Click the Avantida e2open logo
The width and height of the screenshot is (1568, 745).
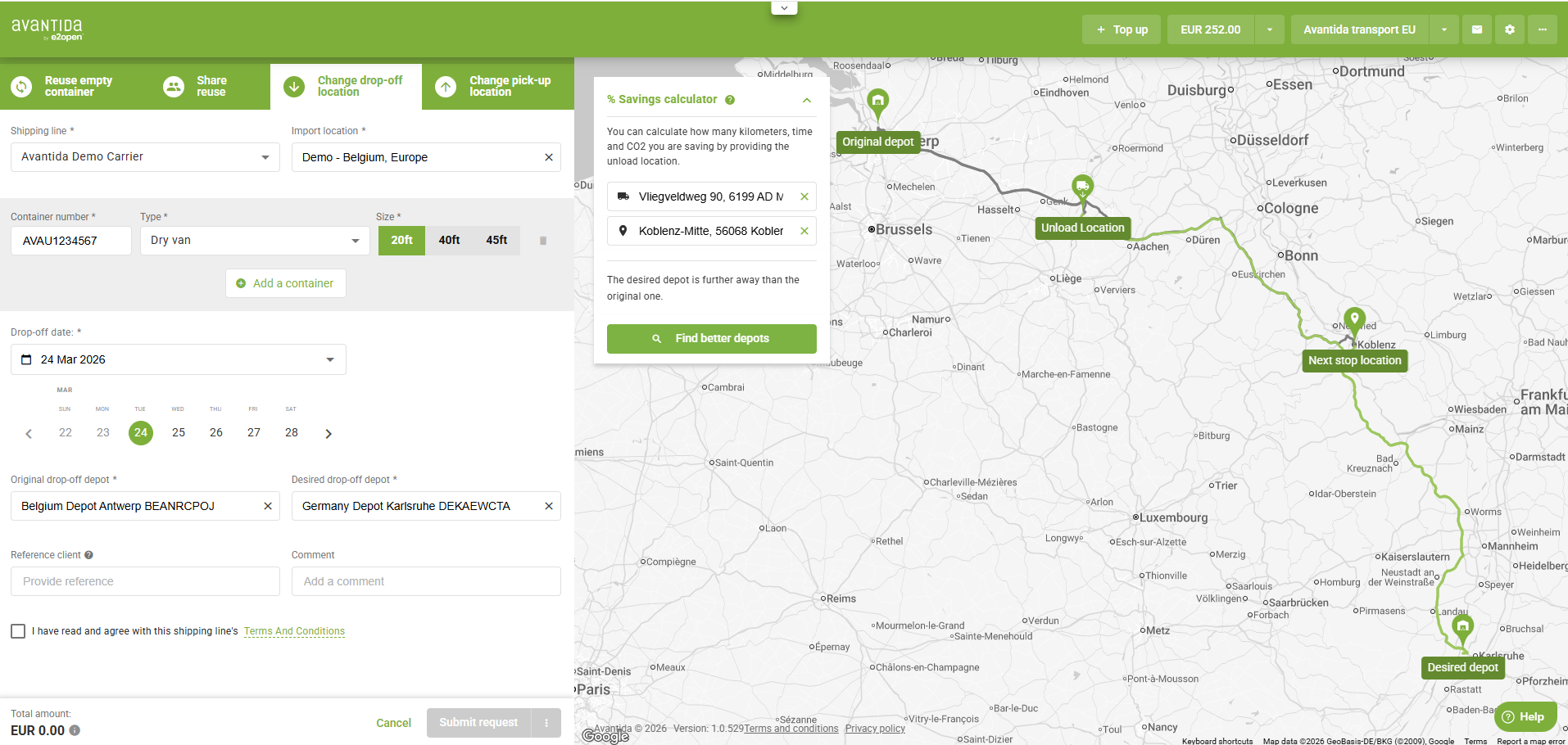pos(47,29)
